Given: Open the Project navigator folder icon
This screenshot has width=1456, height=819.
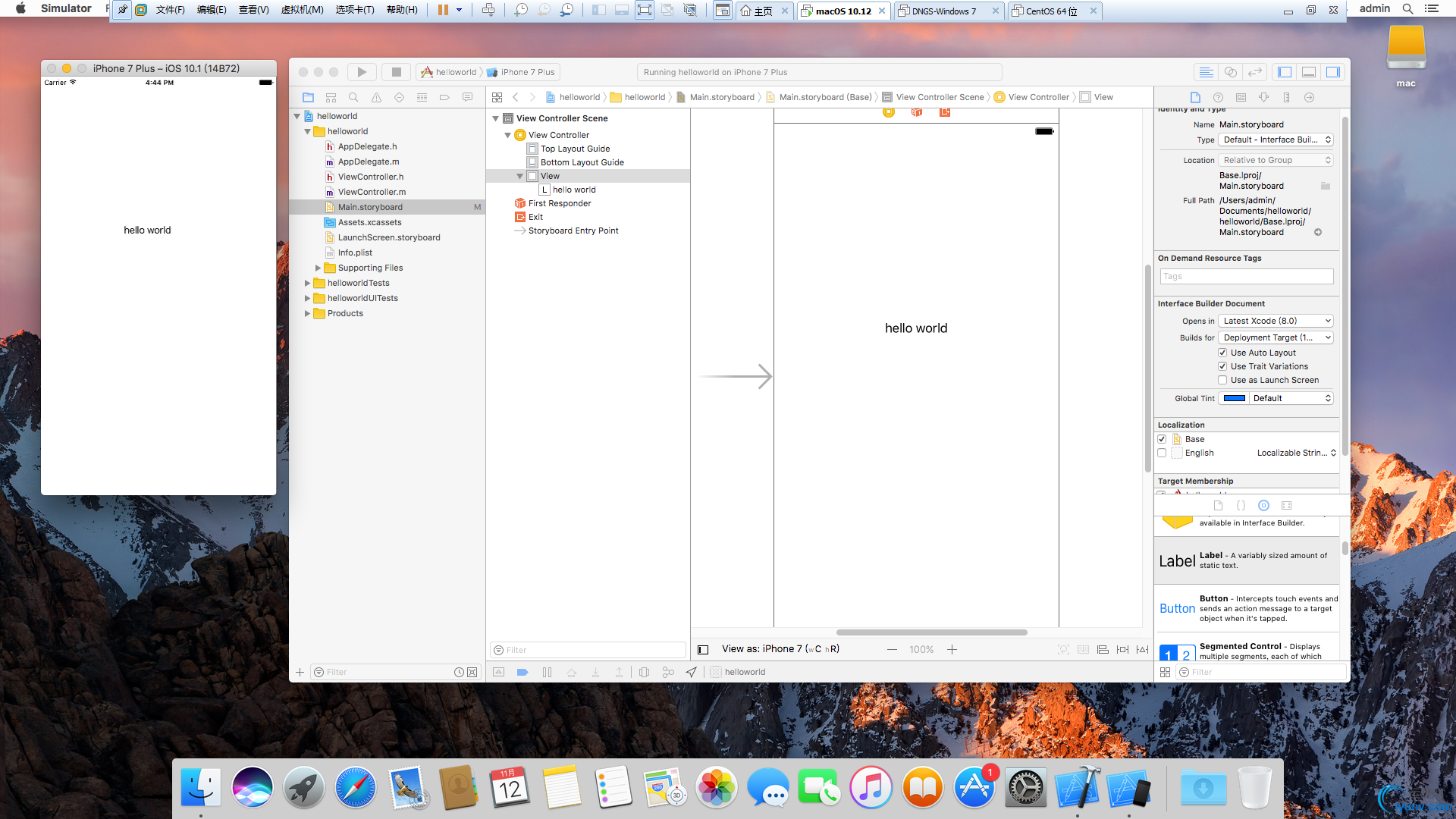Looking at the screenshot, I should coord(308,97).
